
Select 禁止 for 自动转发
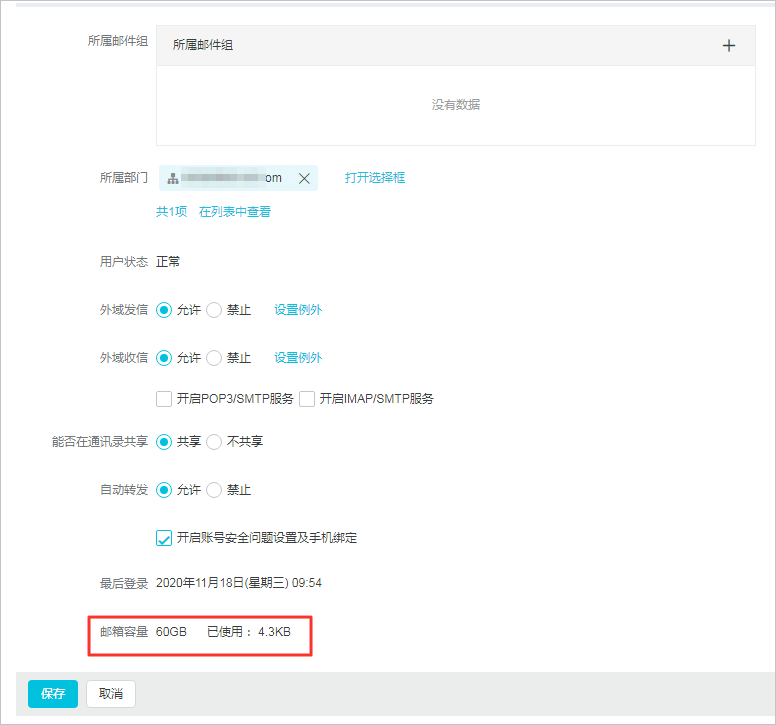coord(214,490)
